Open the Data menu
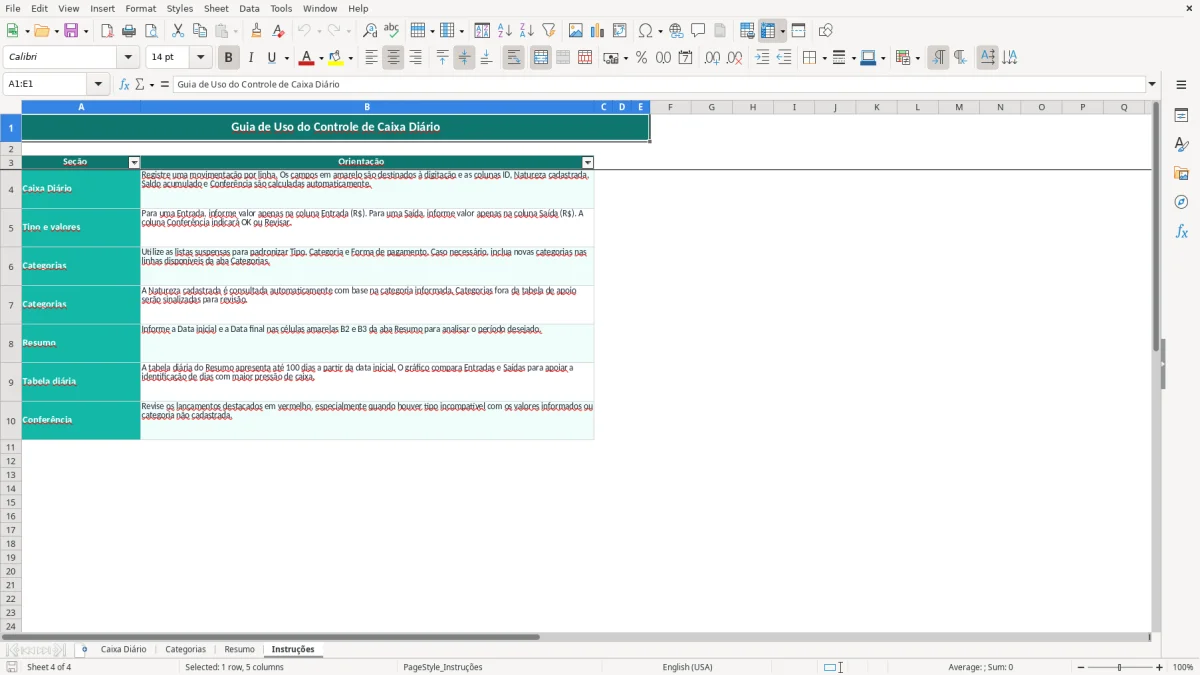1200x675 pixels. (249, 8)
